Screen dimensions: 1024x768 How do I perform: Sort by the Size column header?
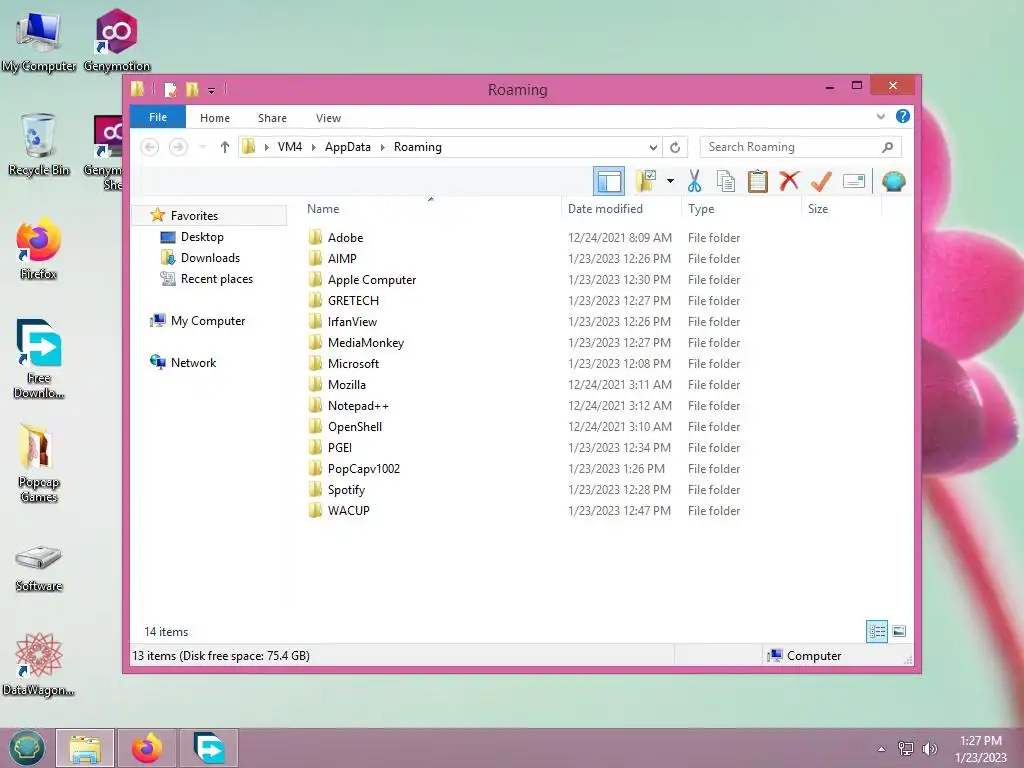[842, 209]
